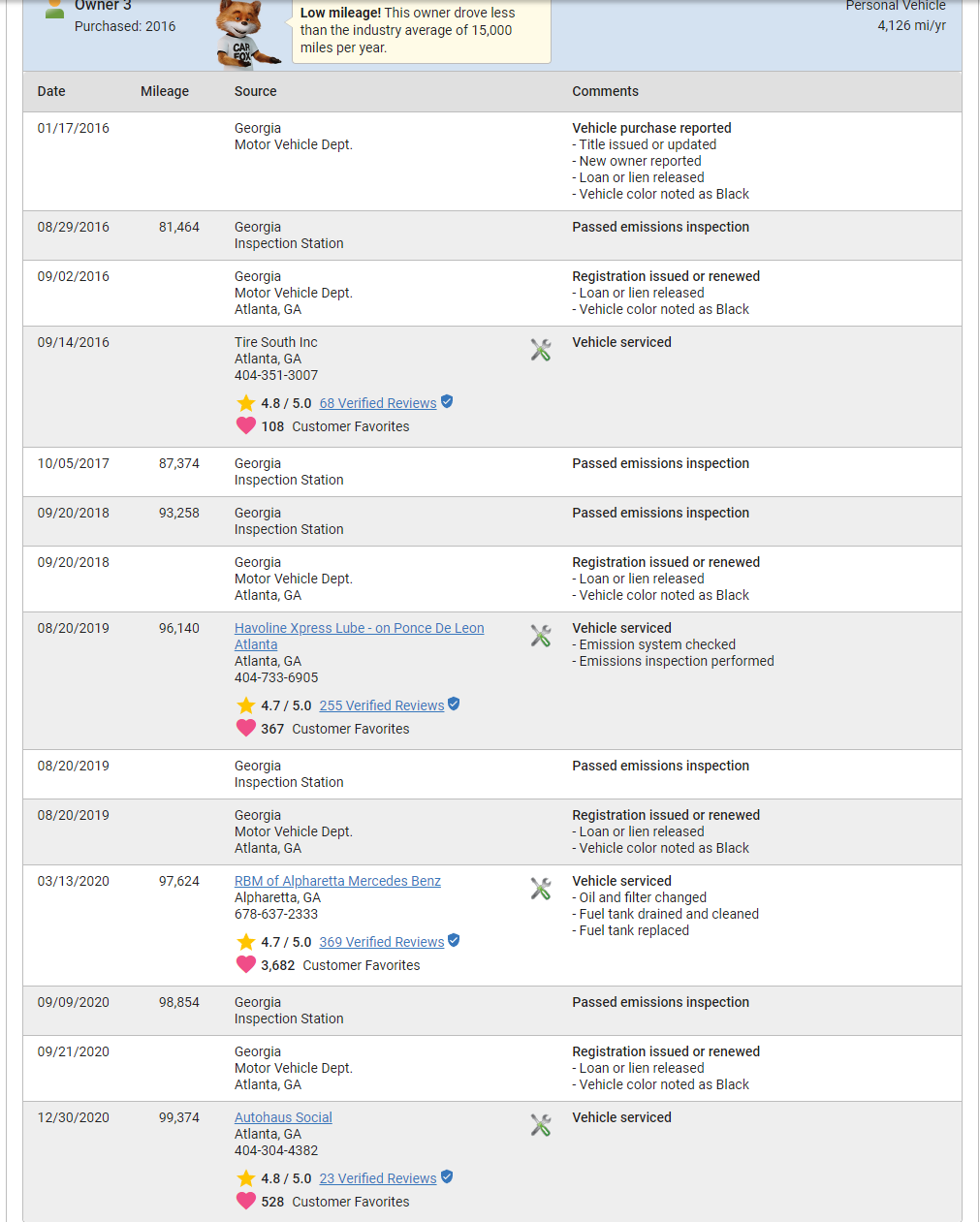Click the pink heart icon beside 3,682 Customer Favorites
Viewport: 980px width, 1222px height.
[x=246, y=964]
